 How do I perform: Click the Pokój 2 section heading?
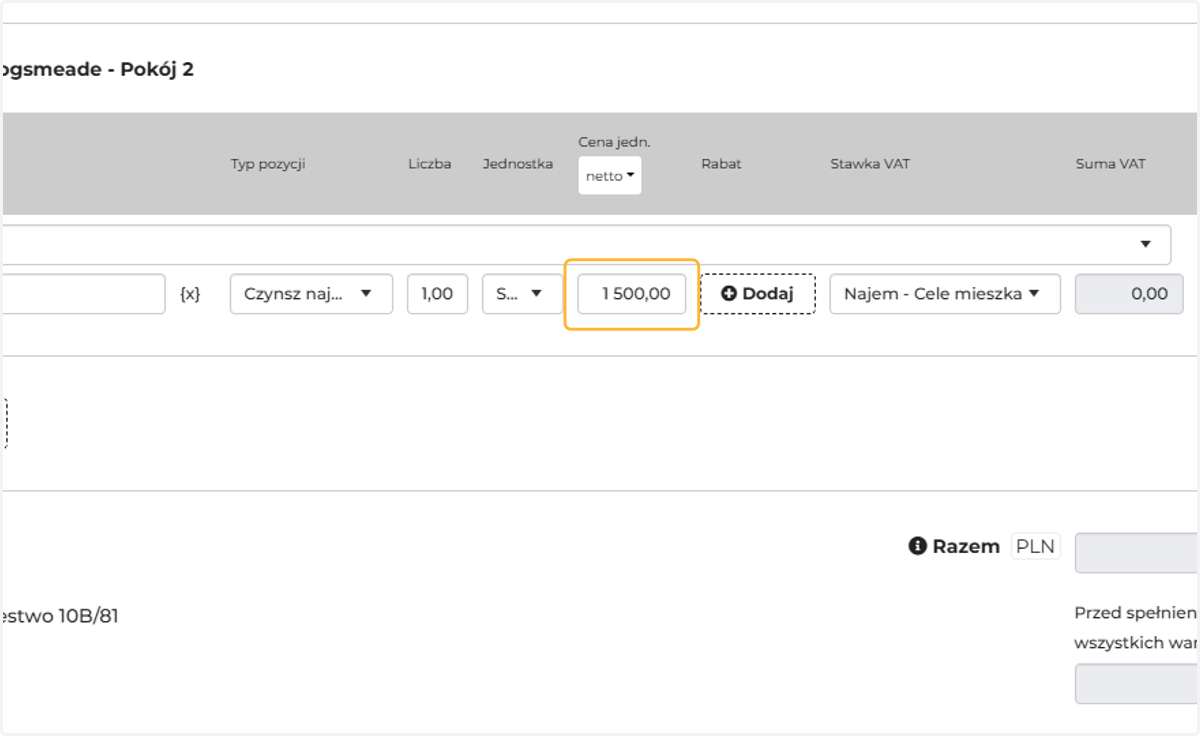point(97,71)
